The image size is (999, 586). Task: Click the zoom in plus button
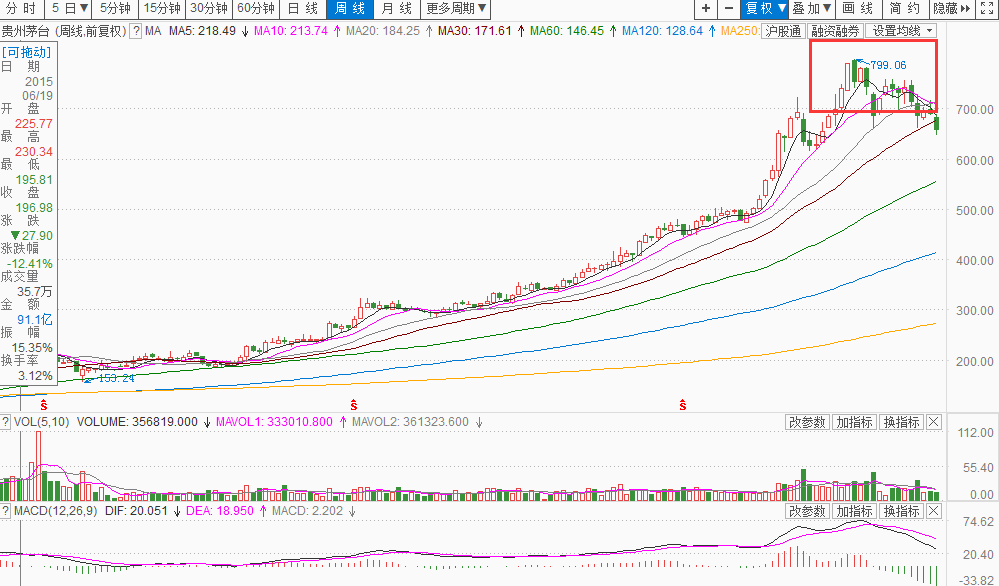point(705,9)
